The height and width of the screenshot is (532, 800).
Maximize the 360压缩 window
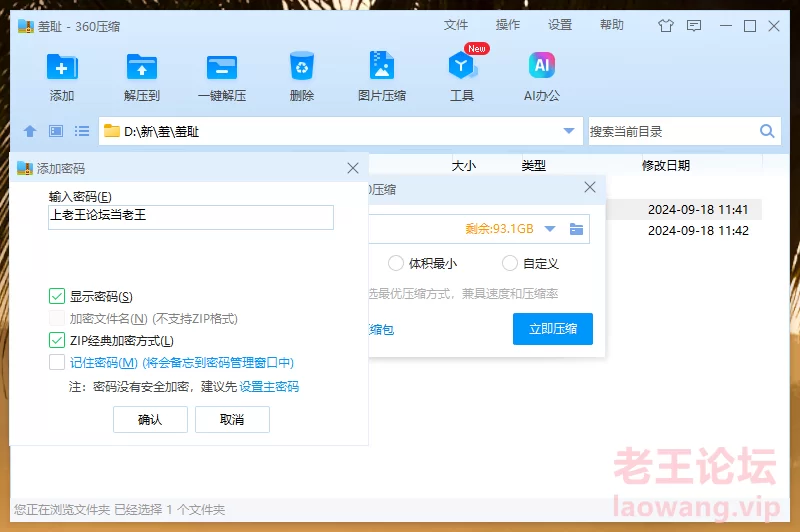(750, 26)
